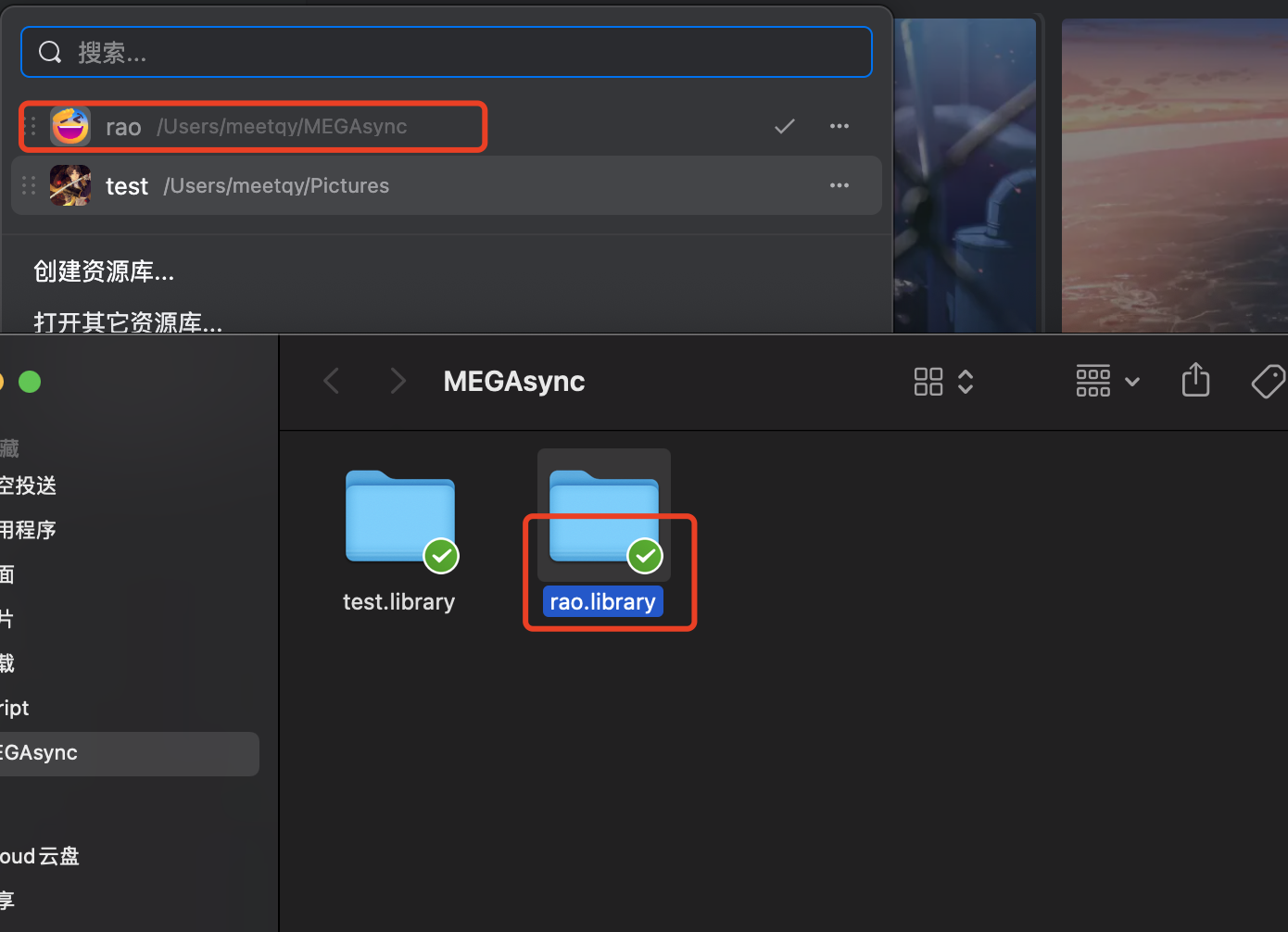Click the green traffic light button
1288x932 pixels.
coord(30,381)
